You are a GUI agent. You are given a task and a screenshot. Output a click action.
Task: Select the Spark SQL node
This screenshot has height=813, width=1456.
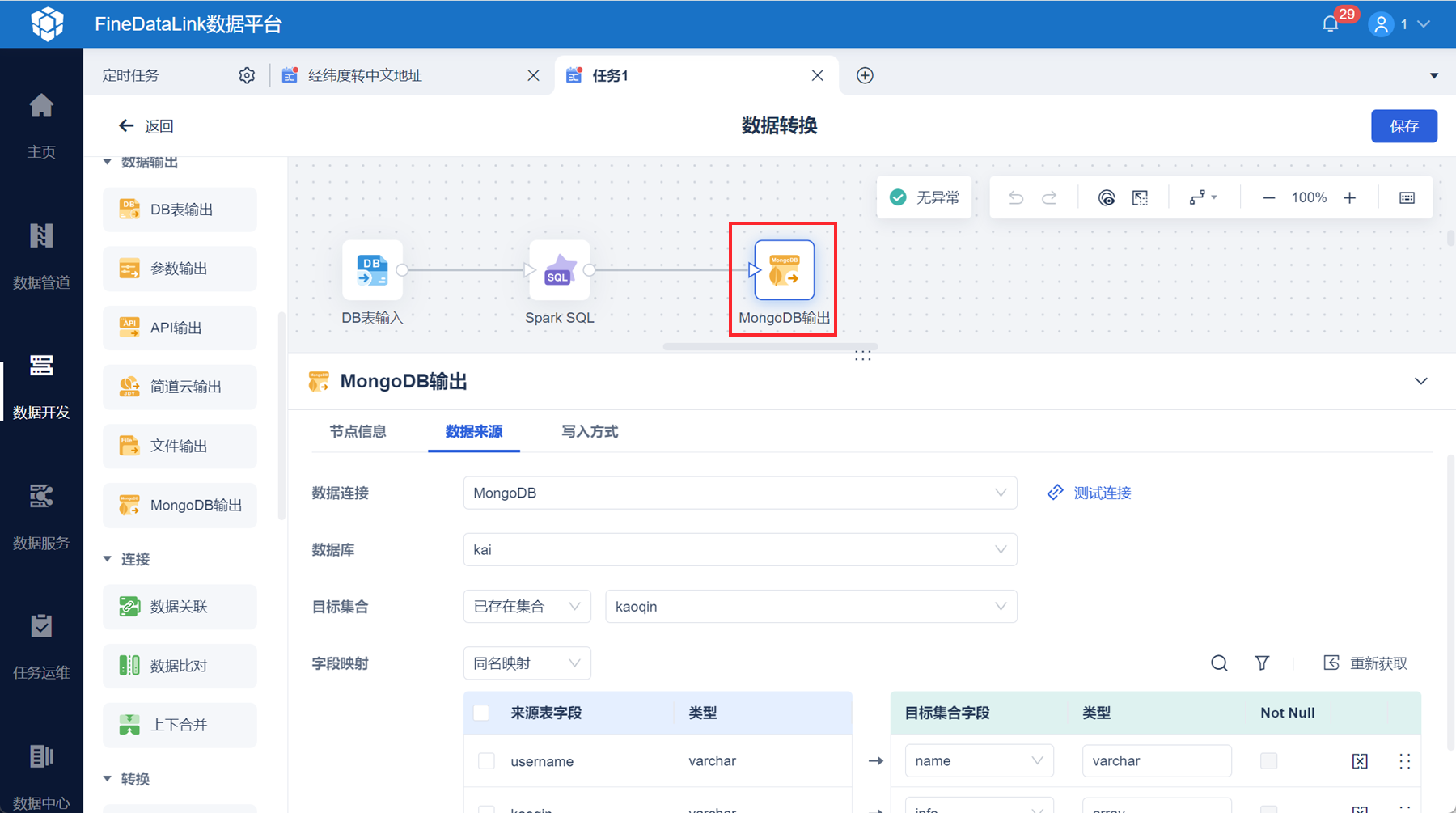(559, 270)
